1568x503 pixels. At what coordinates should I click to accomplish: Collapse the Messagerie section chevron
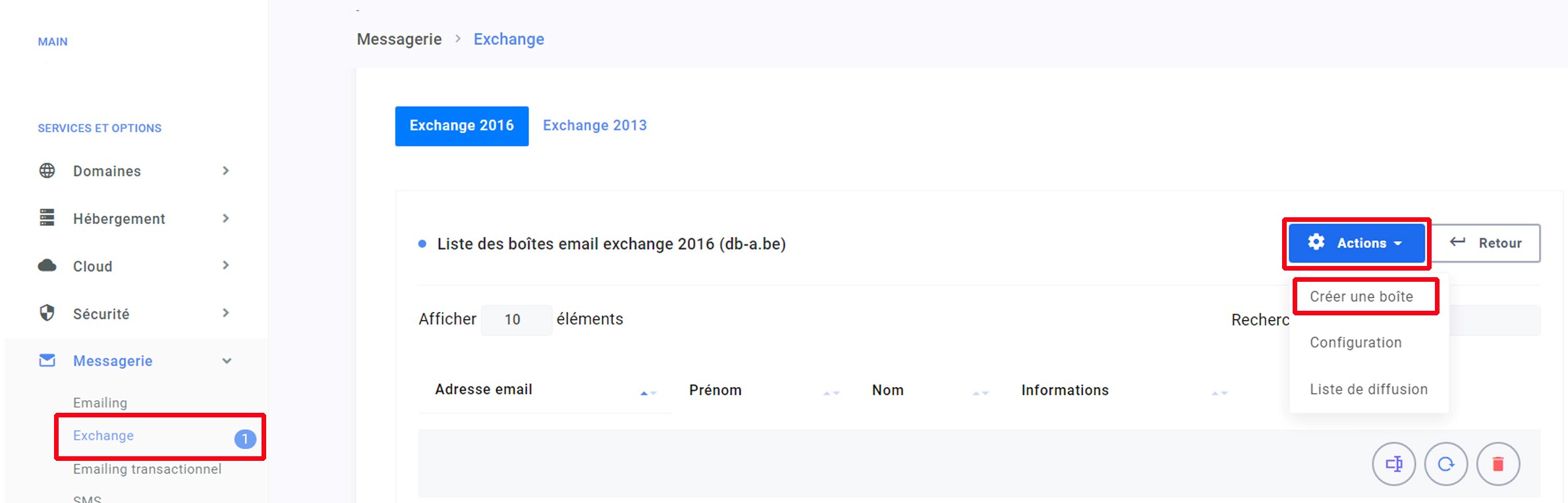point(227,361)
